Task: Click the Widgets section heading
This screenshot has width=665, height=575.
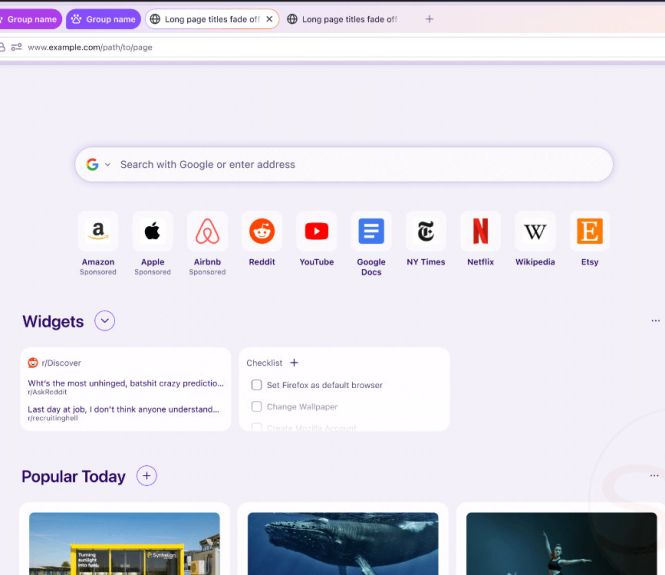Action: coord(53,321)
